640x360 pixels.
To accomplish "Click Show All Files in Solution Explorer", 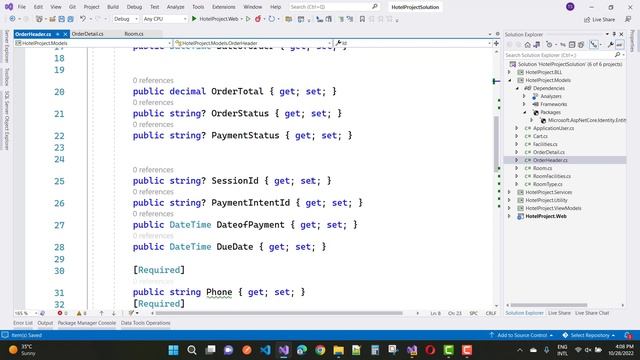I will (x=581, y=45).
